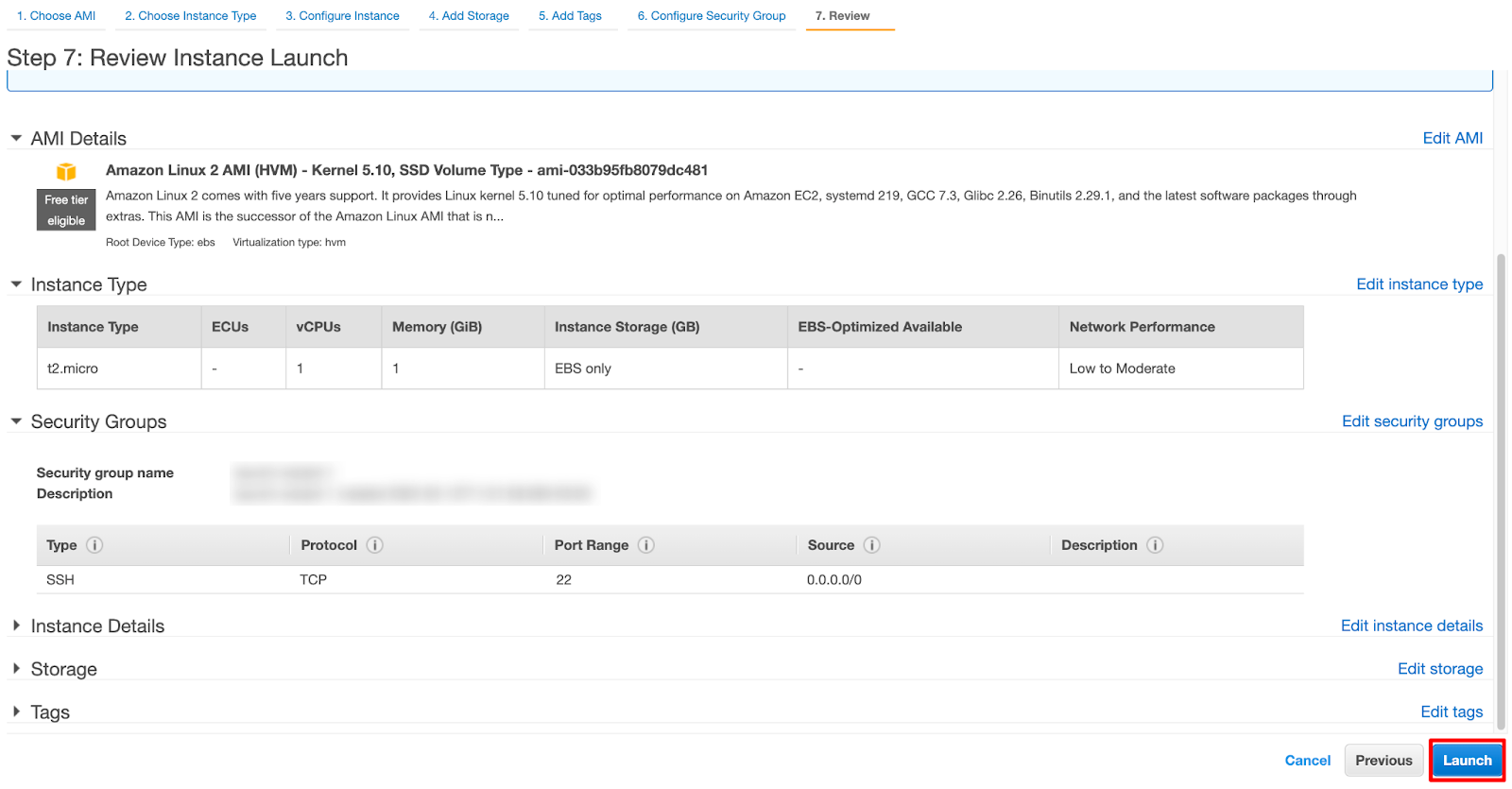Screen dimensions: 1512x789
Task: Click the Amazon Linux AMI box icon
Action: pos(66,171)
